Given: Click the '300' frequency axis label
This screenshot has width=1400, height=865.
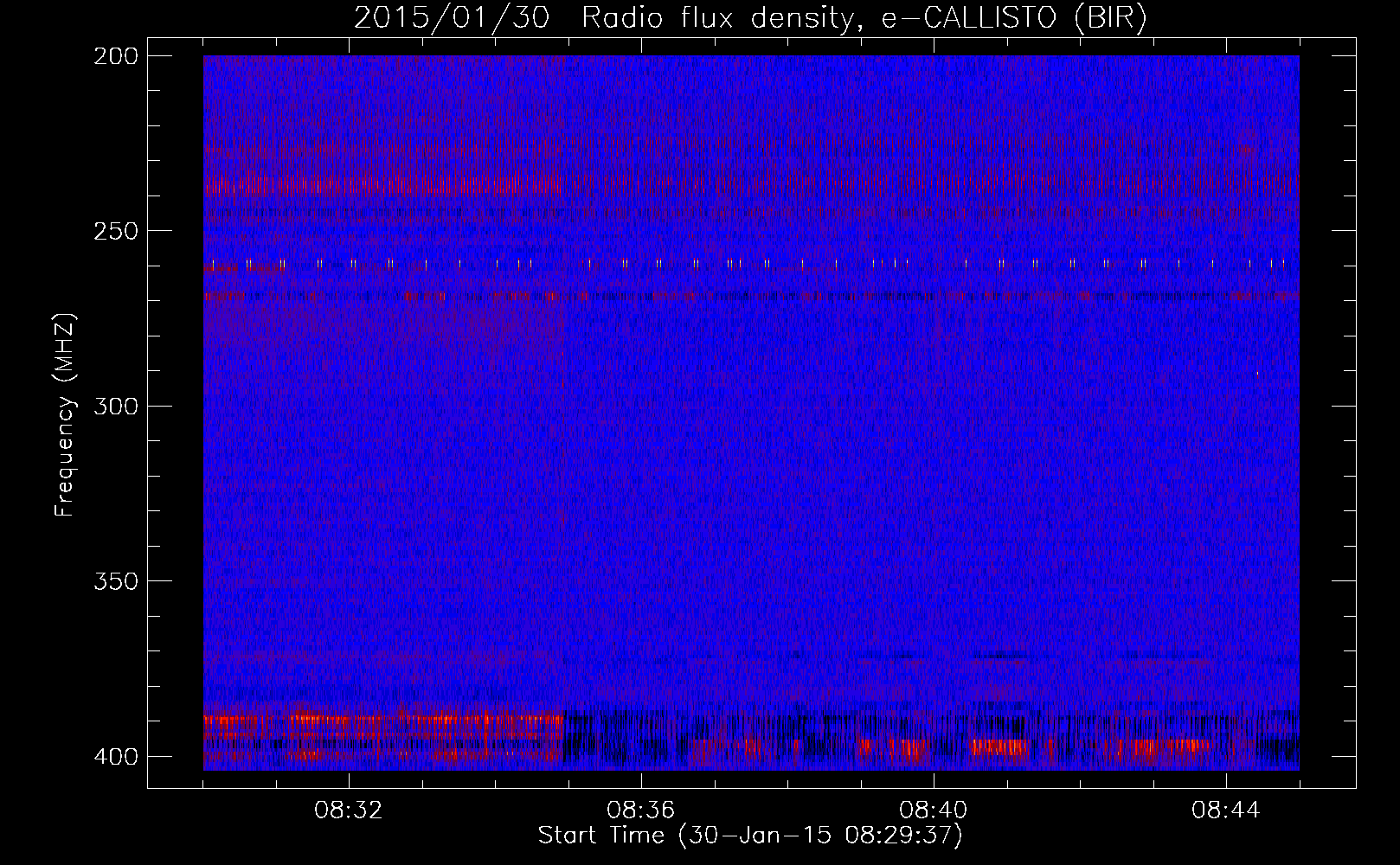Looking at the screenshot, I should pos(115,406).
